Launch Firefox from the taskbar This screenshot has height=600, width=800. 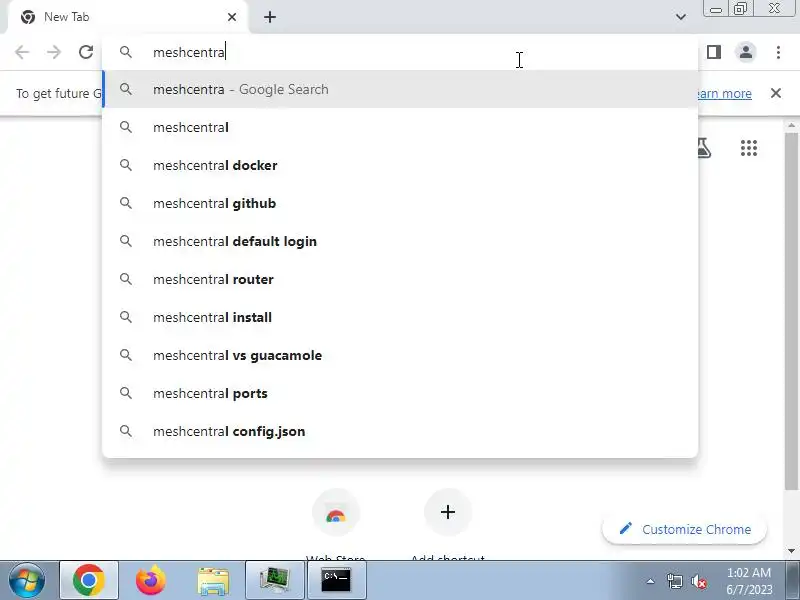pos(151,580)
